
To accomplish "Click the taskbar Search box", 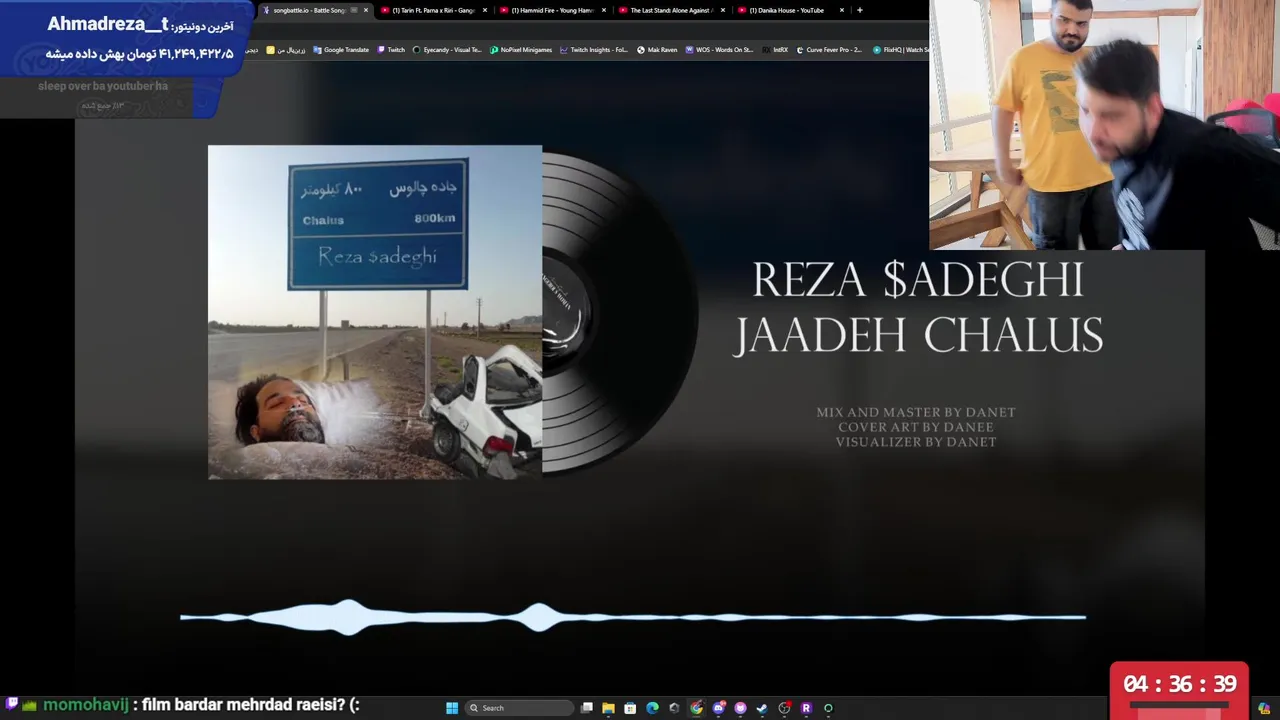I will [x=520, y=708].
